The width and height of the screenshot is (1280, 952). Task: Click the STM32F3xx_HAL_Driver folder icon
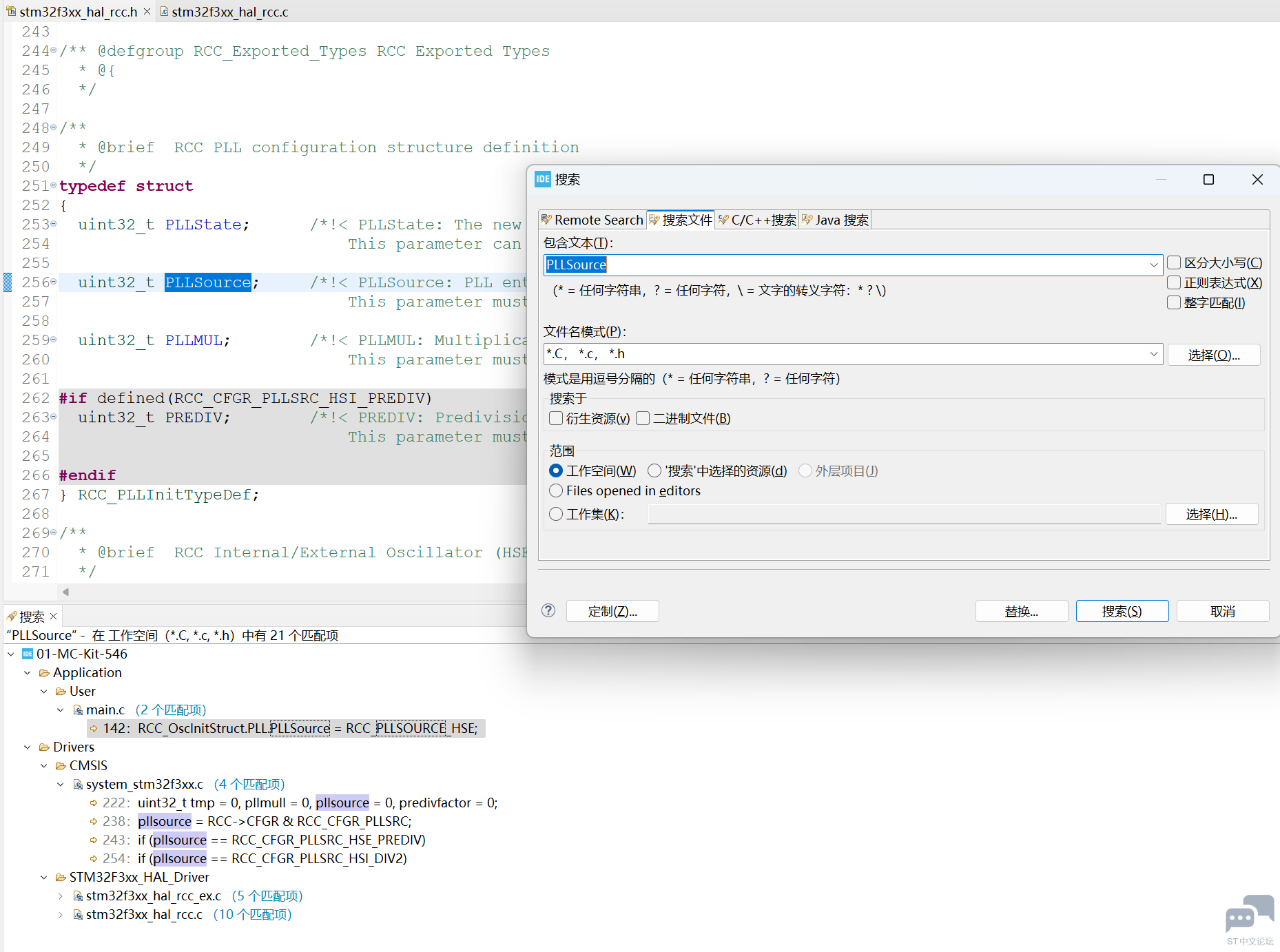[x=61, y=877]
